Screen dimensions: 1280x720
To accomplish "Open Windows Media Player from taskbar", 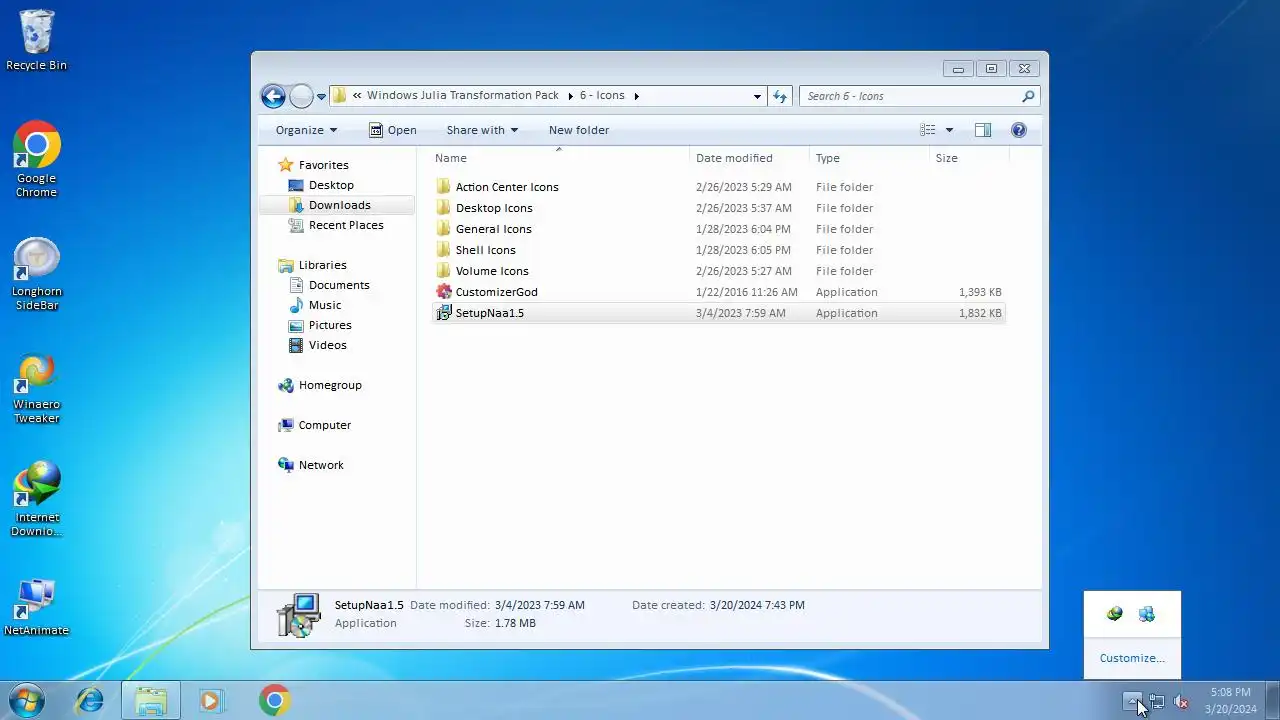I will pos(211,701).
